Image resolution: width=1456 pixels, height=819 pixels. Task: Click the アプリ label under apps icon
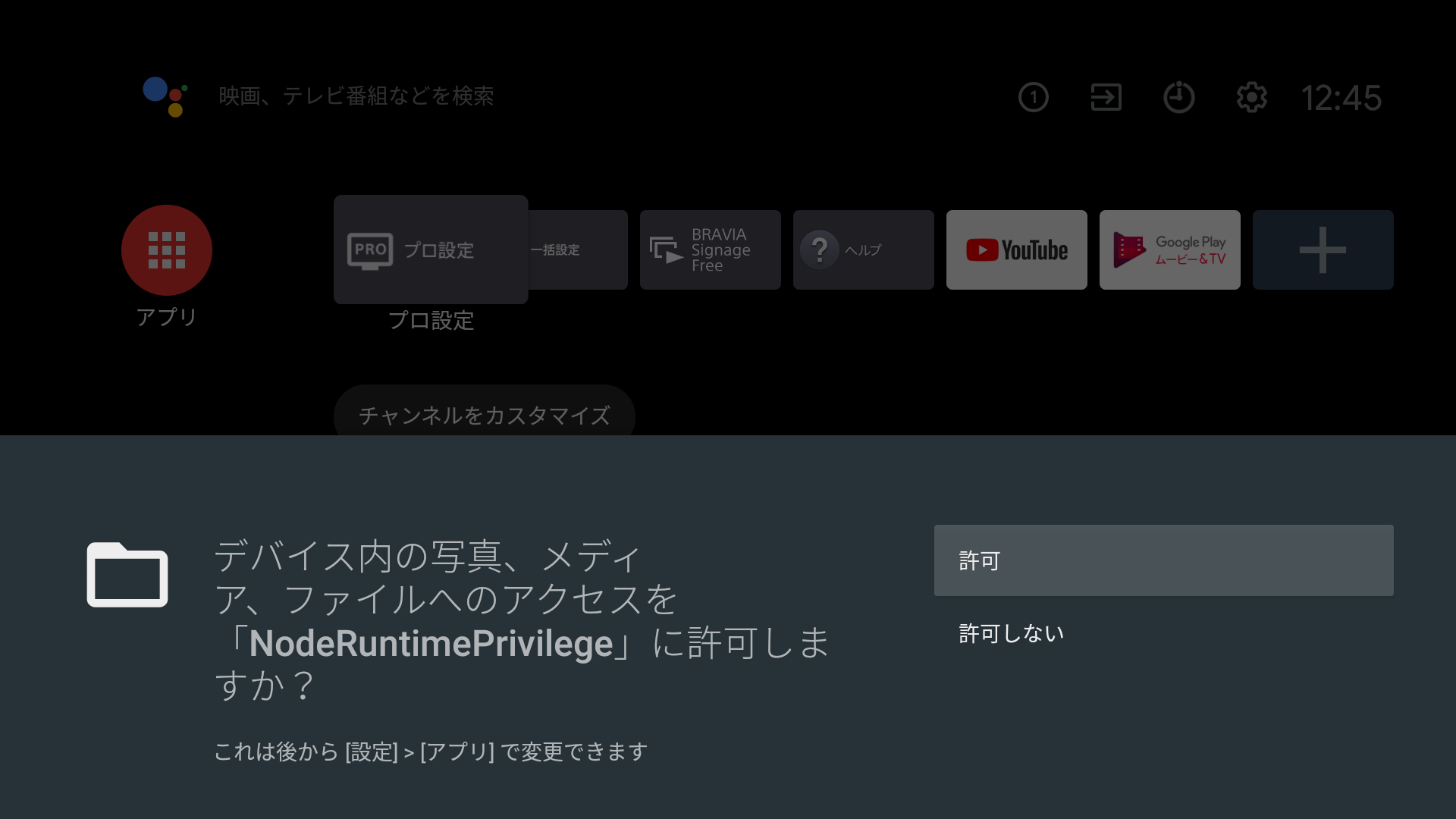(x=167, y=317)
